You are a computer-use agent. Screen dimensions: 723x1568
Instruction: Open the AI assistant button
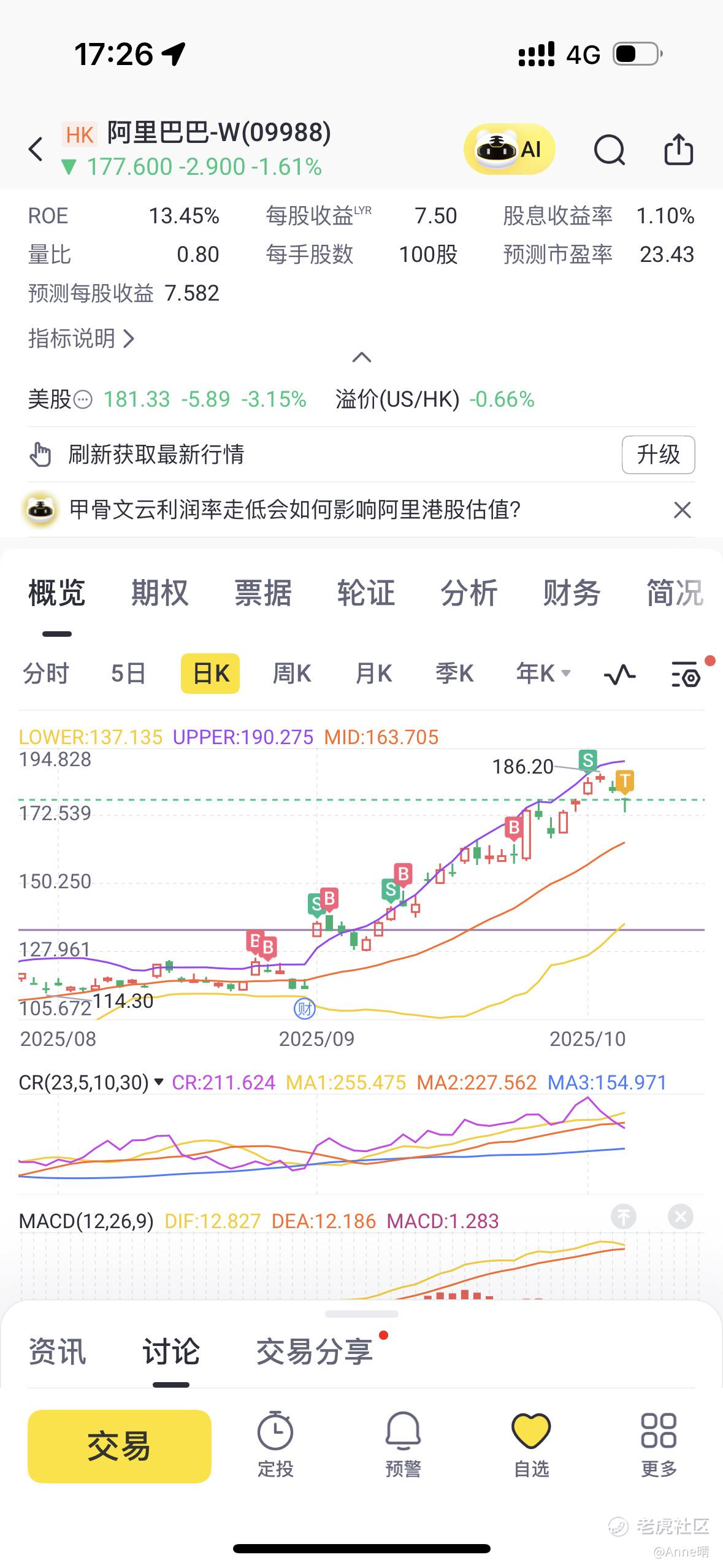tap(510, 149)
